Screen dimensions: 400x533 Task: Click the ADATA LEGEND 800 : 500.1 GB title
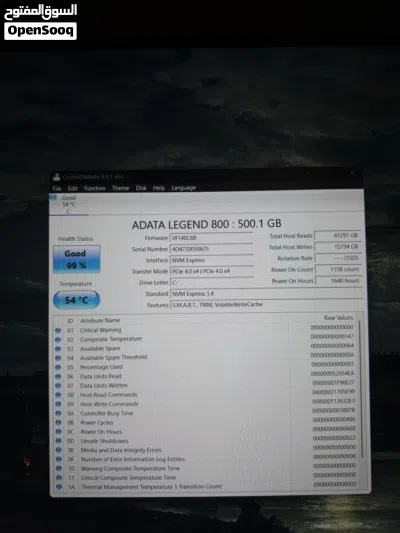pos(207,224)
